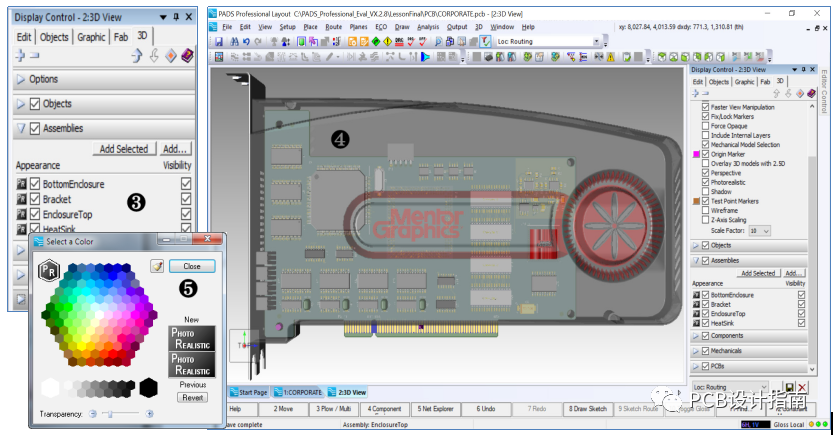Click the Editor Control side tab

(824, 91)
